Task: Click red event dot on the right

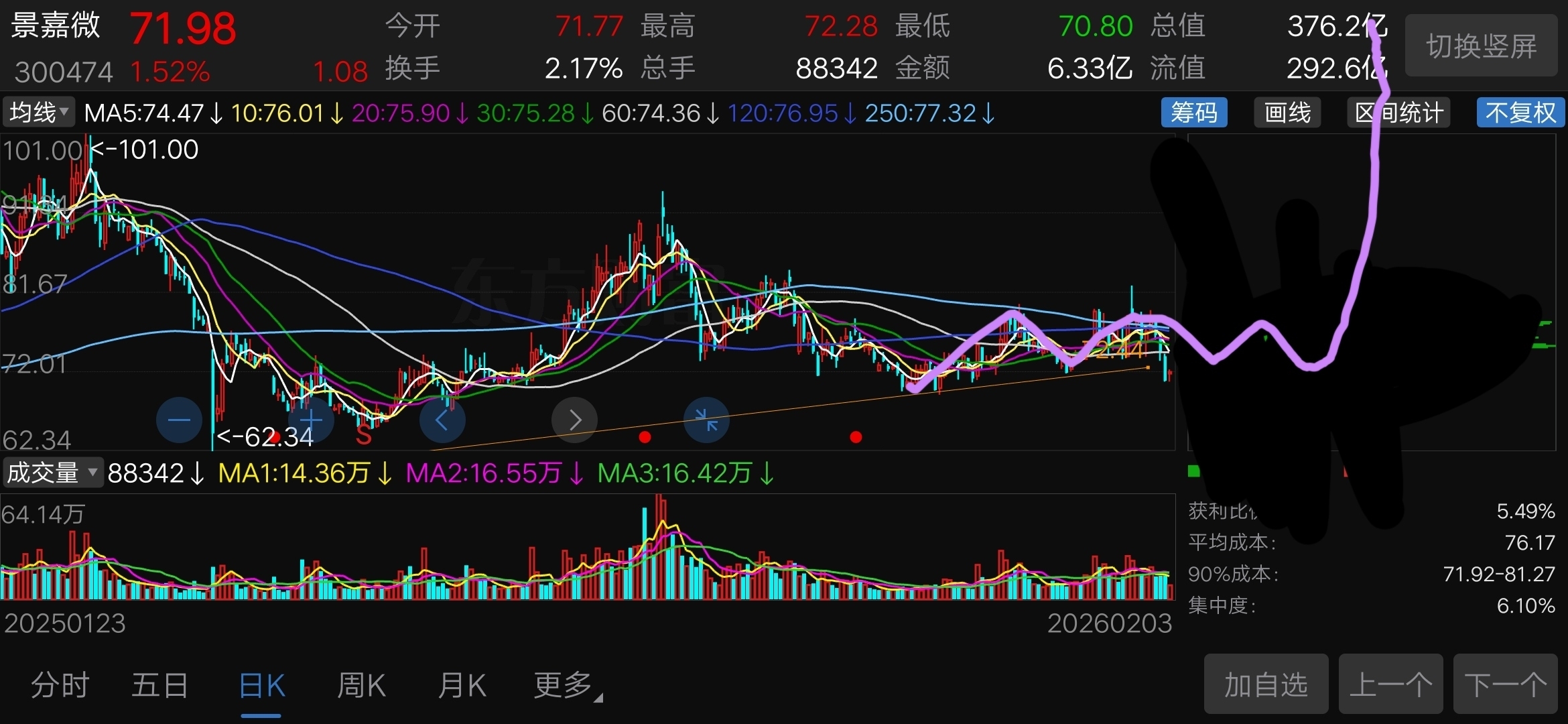Action: [856, 437]
